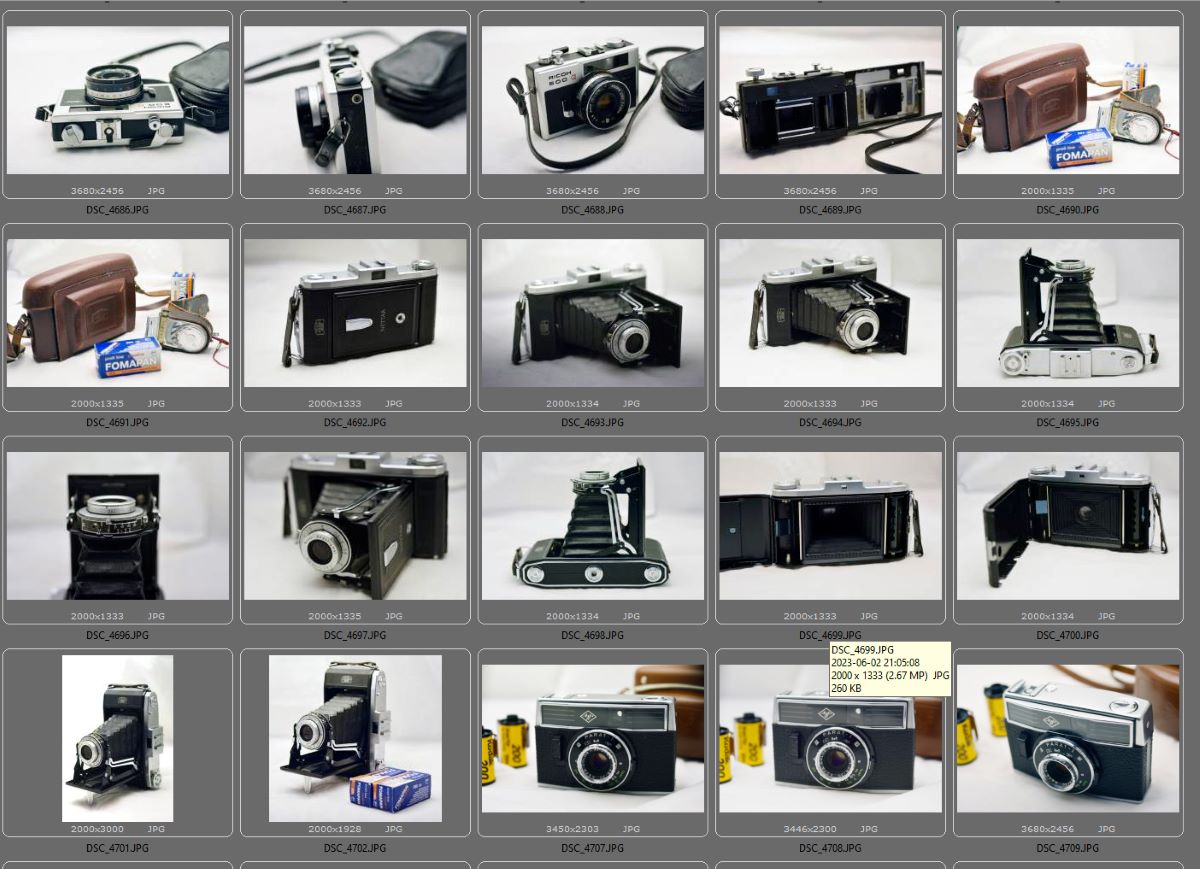
Task: Click the file name DSC_4686.JPG
Action: pos(117,210)
